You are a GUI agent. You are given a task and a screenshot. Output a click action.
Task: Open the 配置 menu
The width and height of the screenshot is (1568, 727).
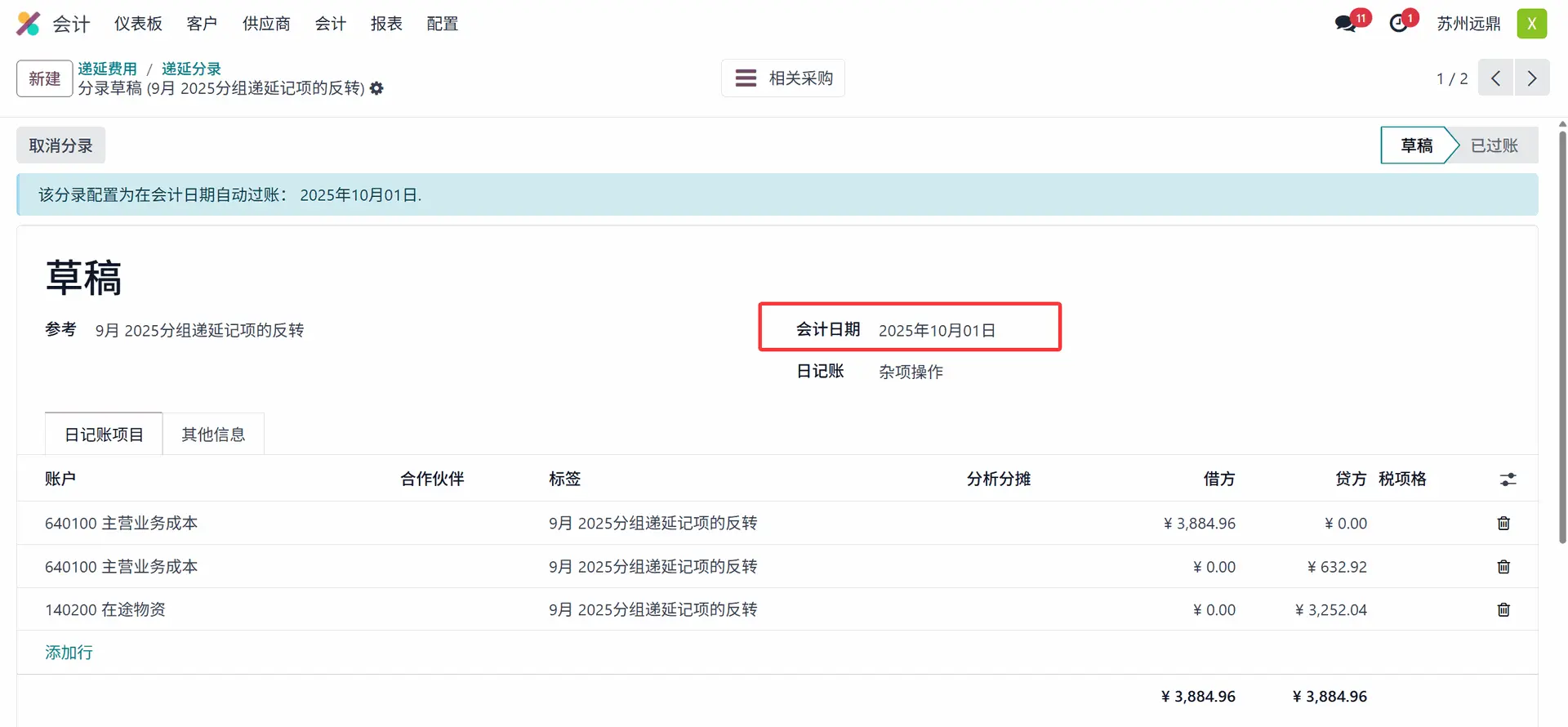(x=442, y=24)
